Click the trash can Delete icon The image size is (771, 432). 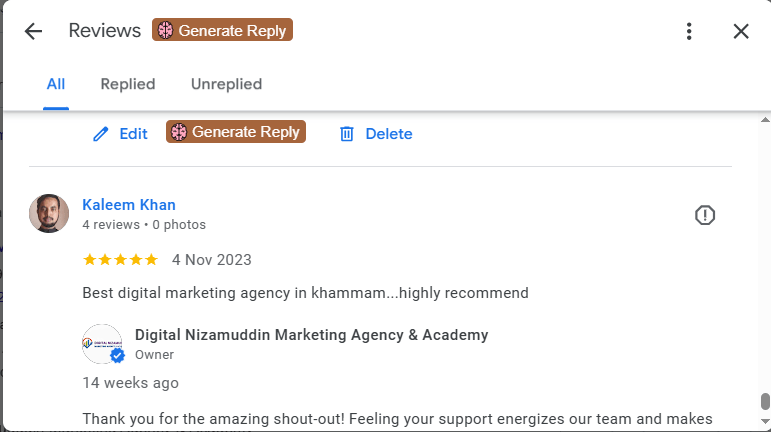(347, 134)
